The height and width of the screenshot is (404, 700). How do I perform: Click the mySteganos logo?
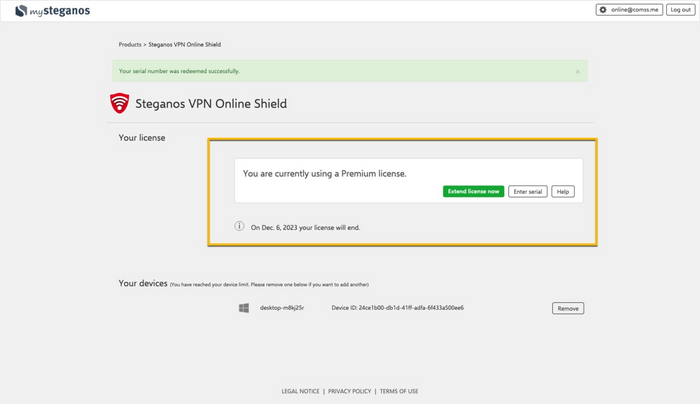[x=52, y=11]
